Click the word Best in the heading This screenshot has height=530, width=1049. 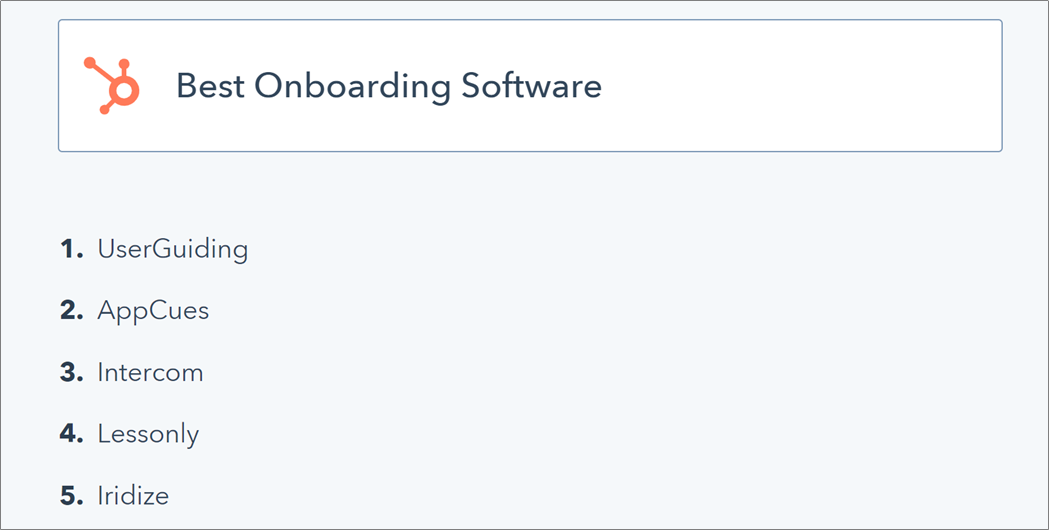pyautogui.click(x=209, y=86)
